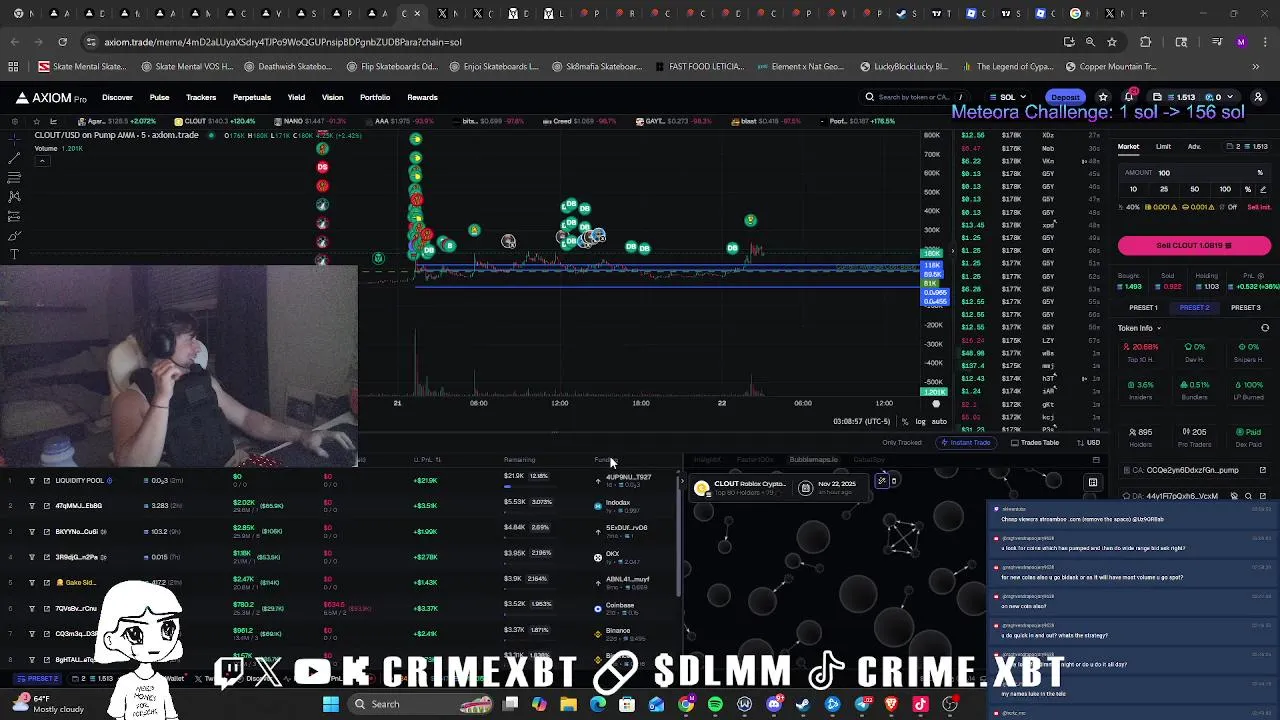The image size is (1280, 720).
Task: Click the Axiom address bar URL
Action: click(282, 42)
